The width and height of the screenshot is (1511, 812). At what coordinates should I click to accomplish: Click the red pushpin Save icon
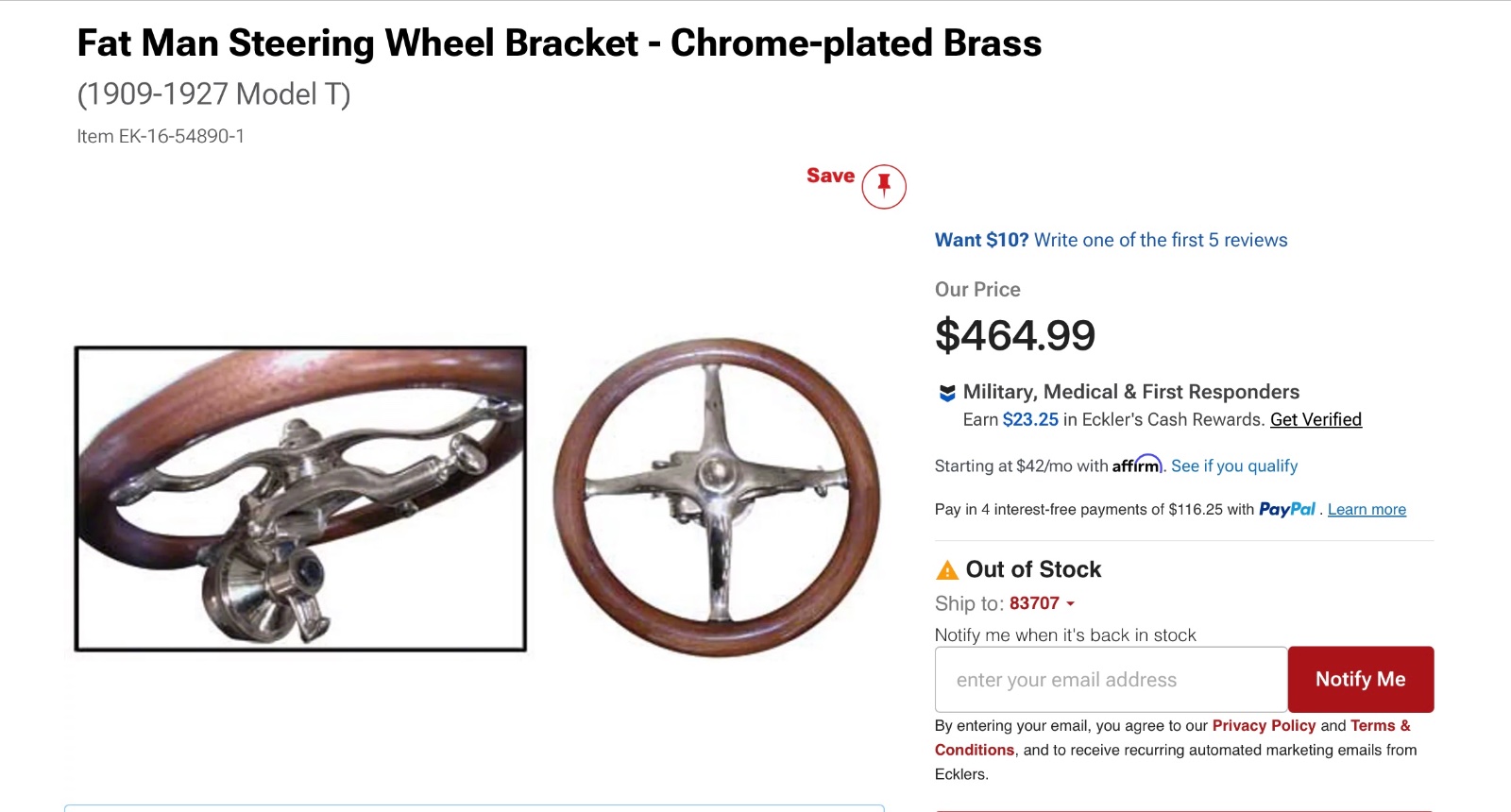click(883, 186)
